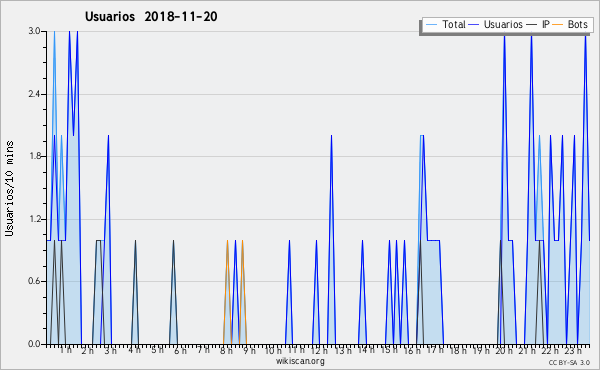
Task: Click the "6 h" x-axis label
Action: coord(180,351)
